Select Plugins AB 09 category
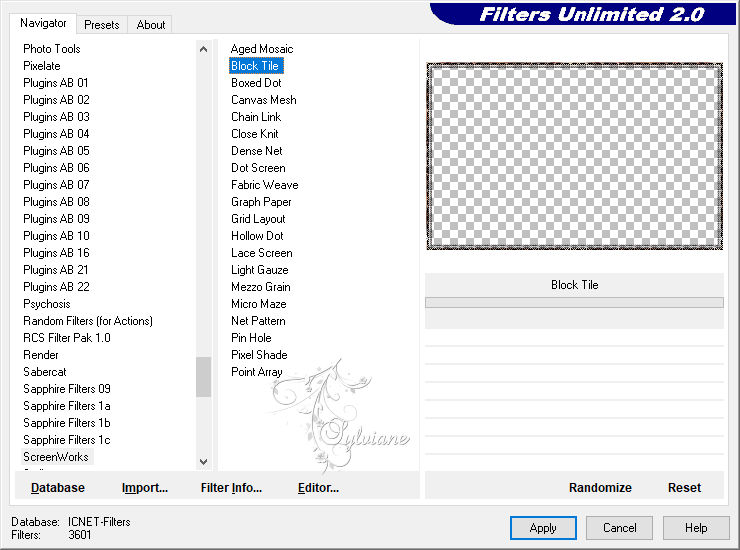The height and width of the screenshot is (550, 740). pyautogui.click(x=56, y=219)
